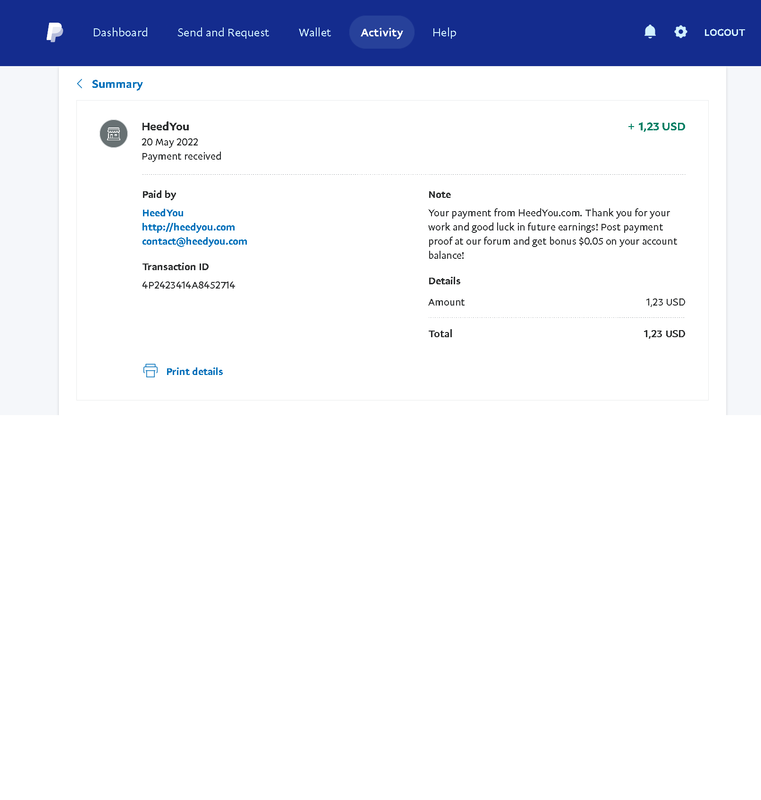761x800 pixels.
Task: Click the Amount label
Action: [x=446, y=302]
